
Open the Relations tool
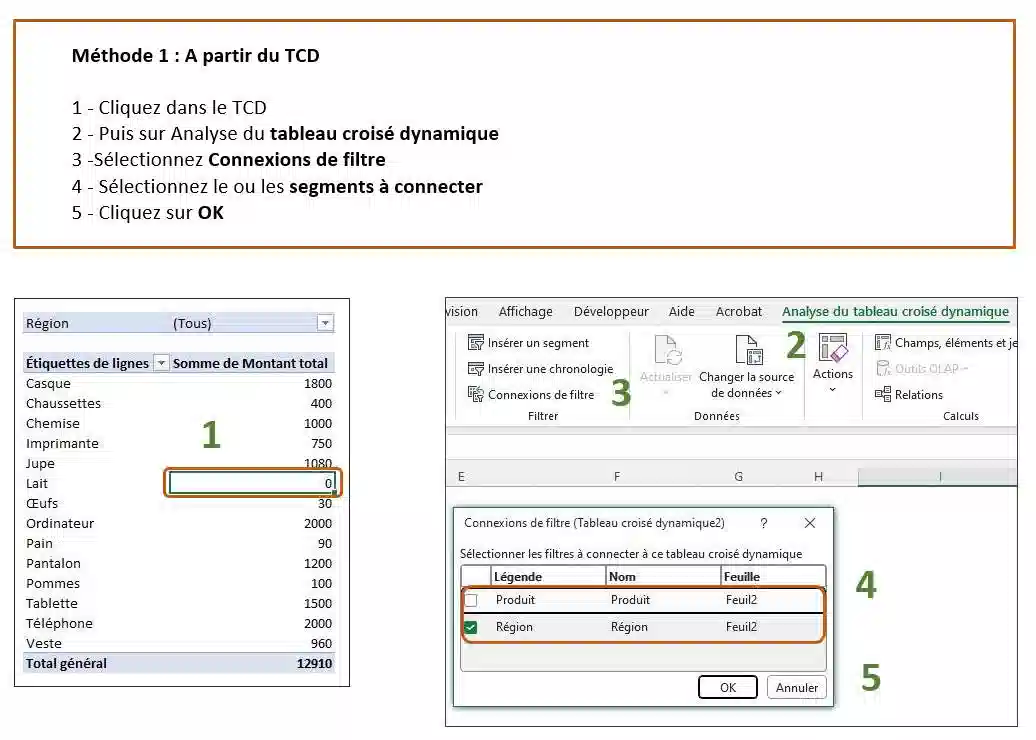pyautogui.click(x=909, y=394)
